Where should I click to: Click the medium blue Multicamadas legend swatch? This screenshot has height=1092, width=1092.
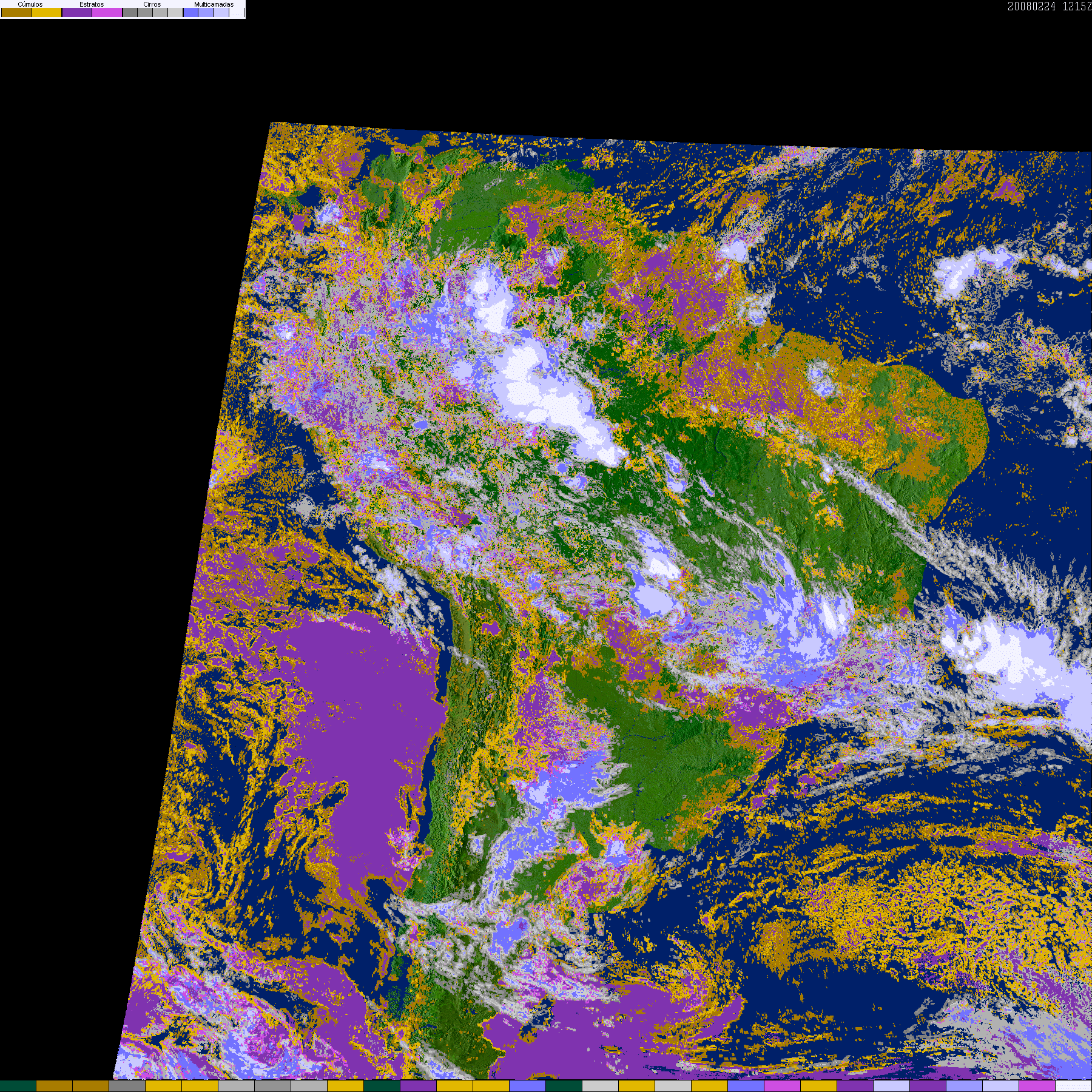[x=206, y=12]
